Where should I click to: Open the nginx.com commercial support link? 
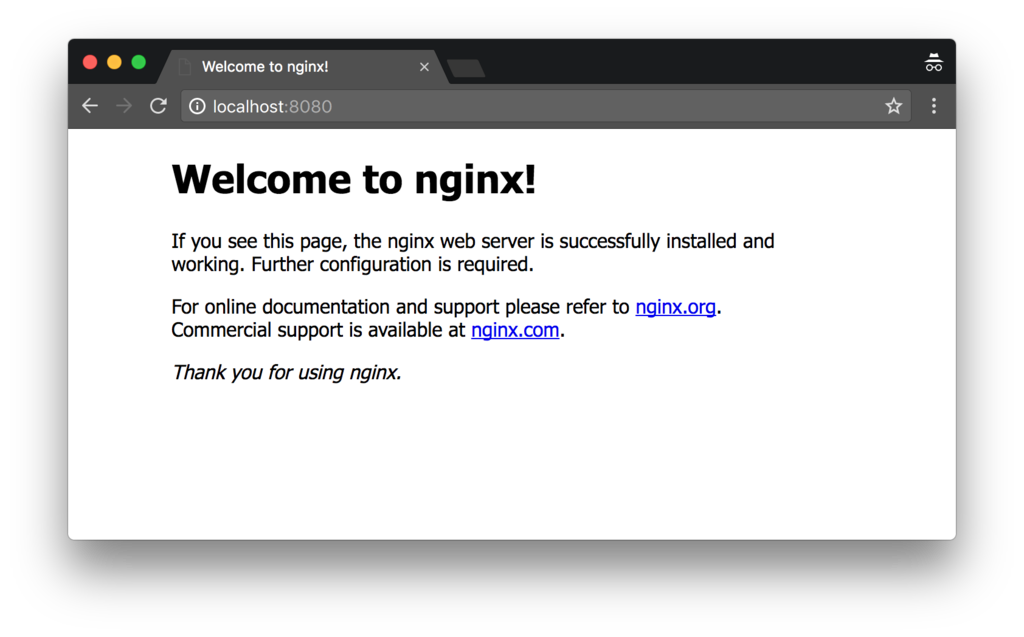[515, 330]
